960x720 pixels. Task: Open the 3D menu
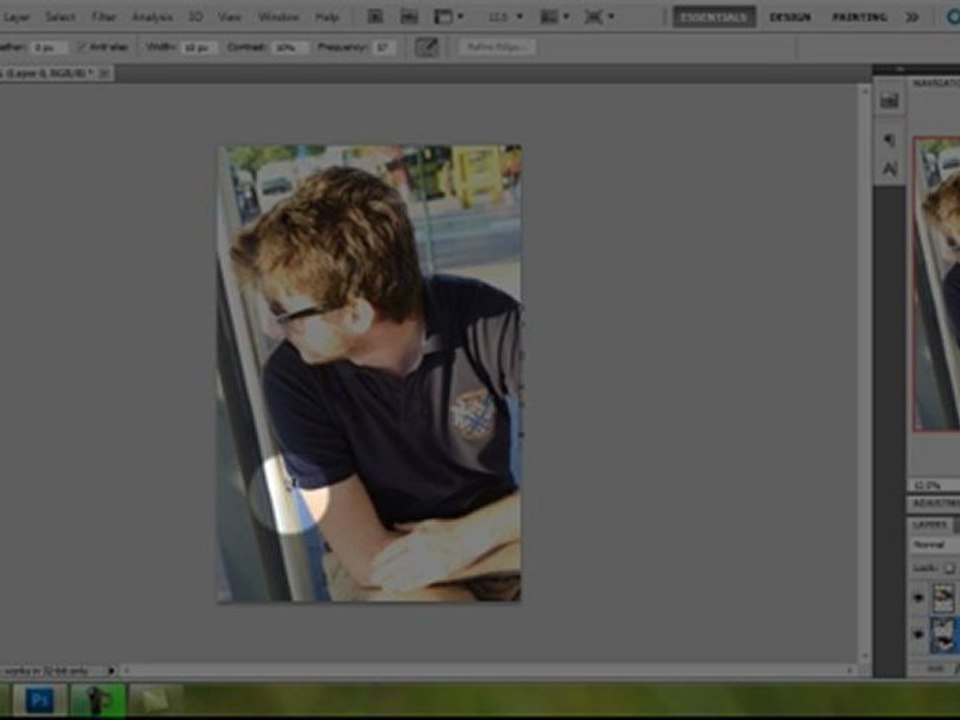pyautogui.click(x=196, y=17)
